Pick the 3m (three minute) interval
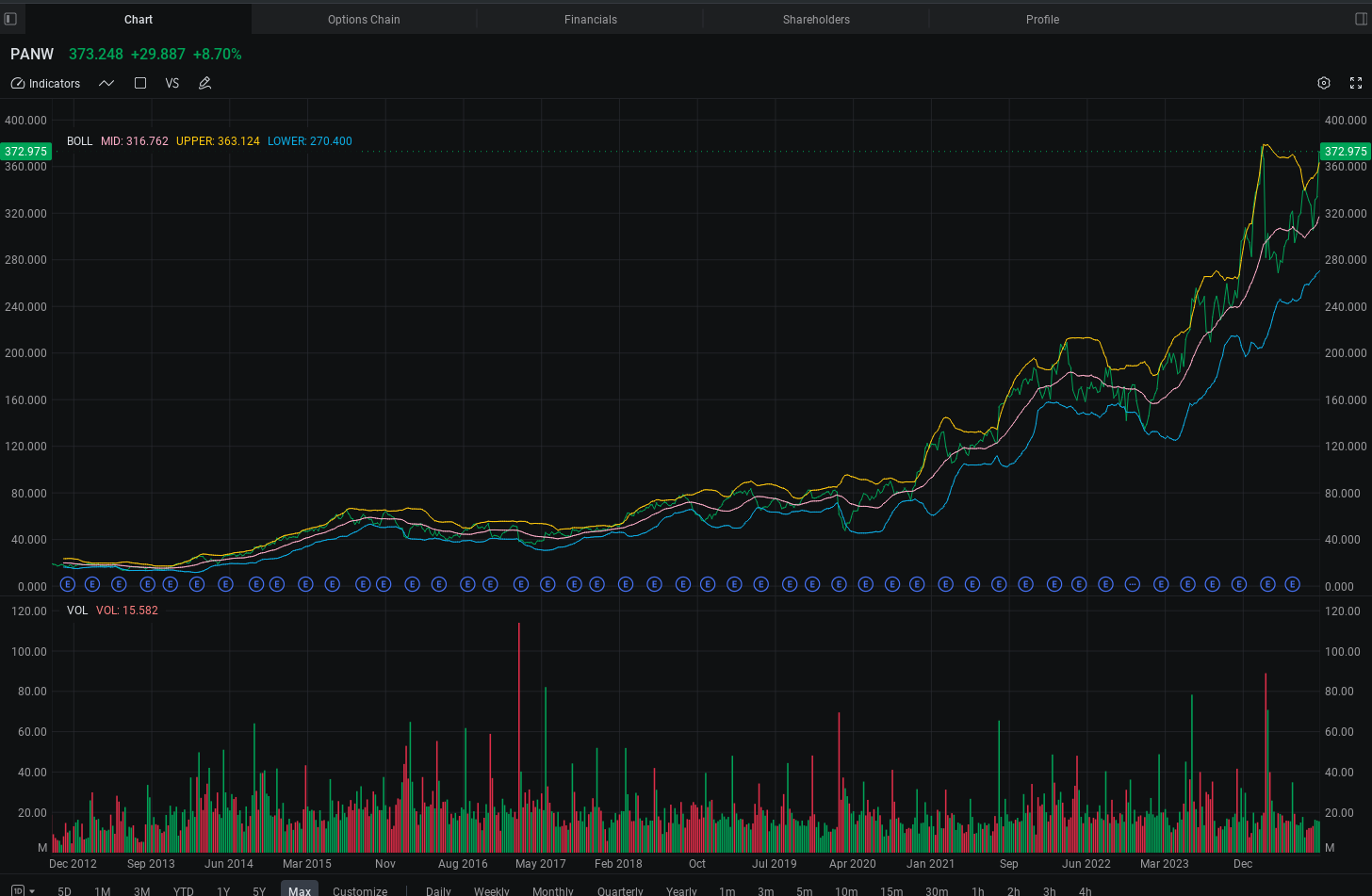The width and height of the screenshot is (1372, 896). click(x=766, y=890)
